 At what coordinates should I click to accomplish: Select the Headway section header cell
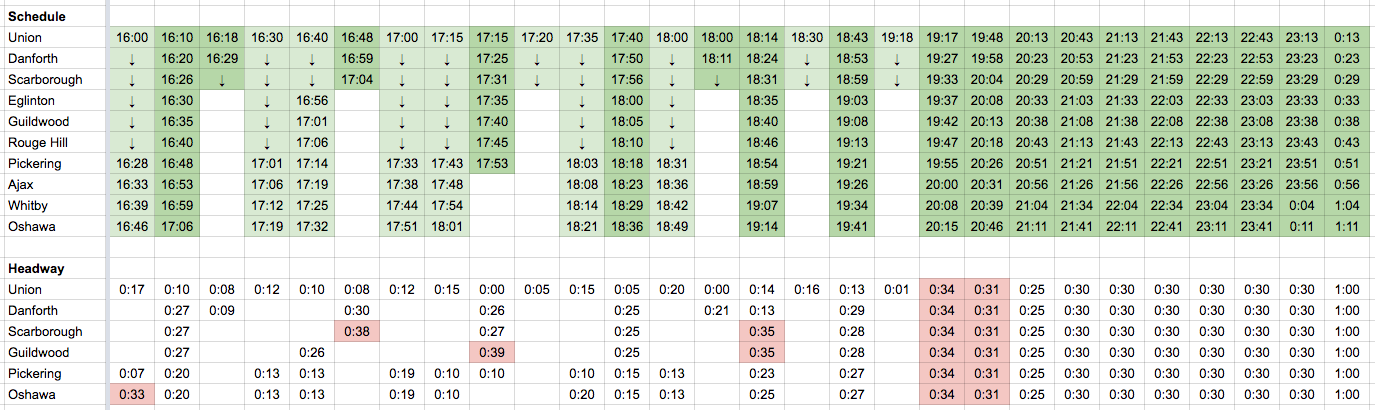pyautogui.click(x=36, y=268)
